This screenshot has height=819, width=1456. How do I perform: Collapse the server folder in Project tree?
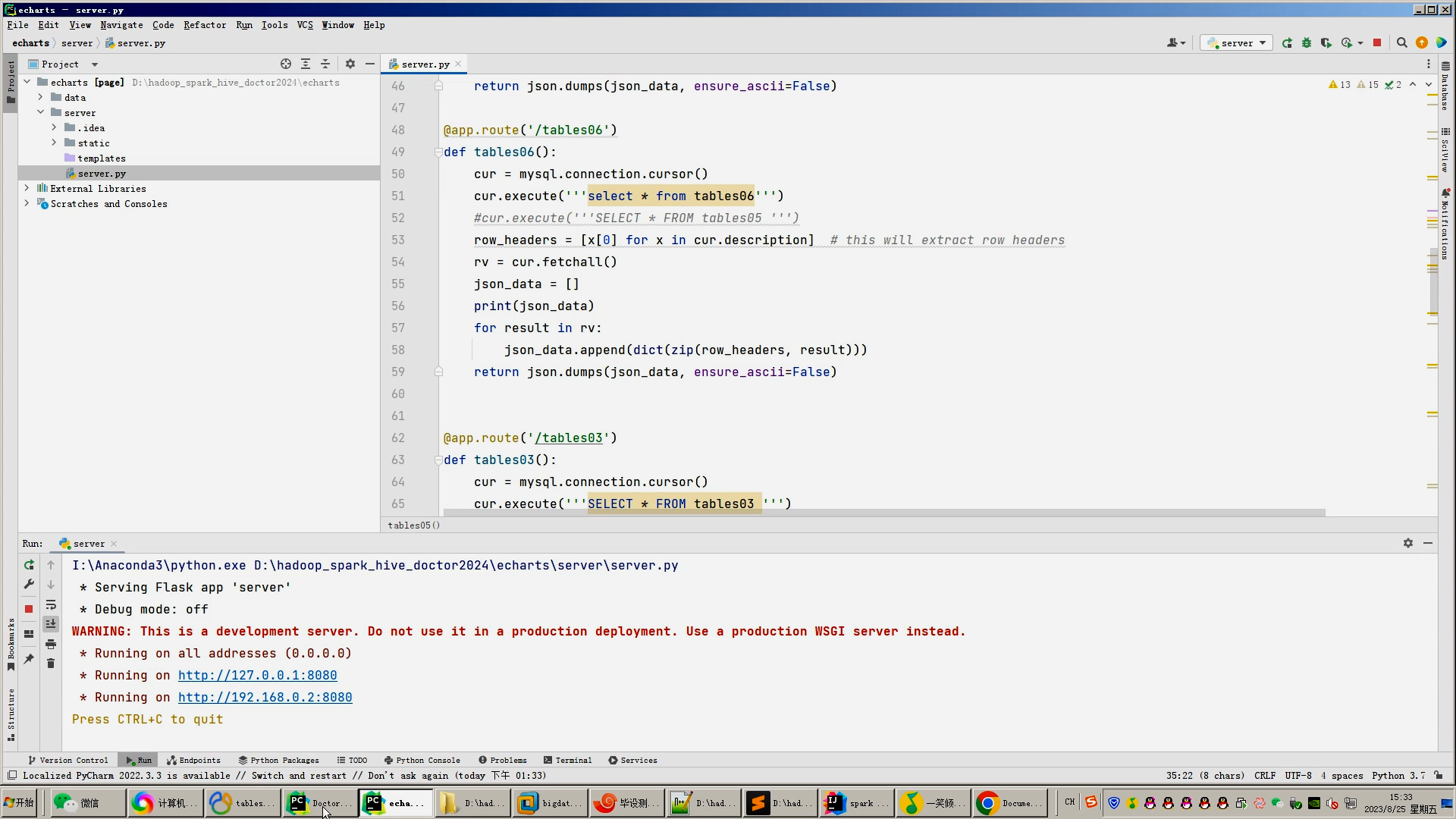pos(41,112)
